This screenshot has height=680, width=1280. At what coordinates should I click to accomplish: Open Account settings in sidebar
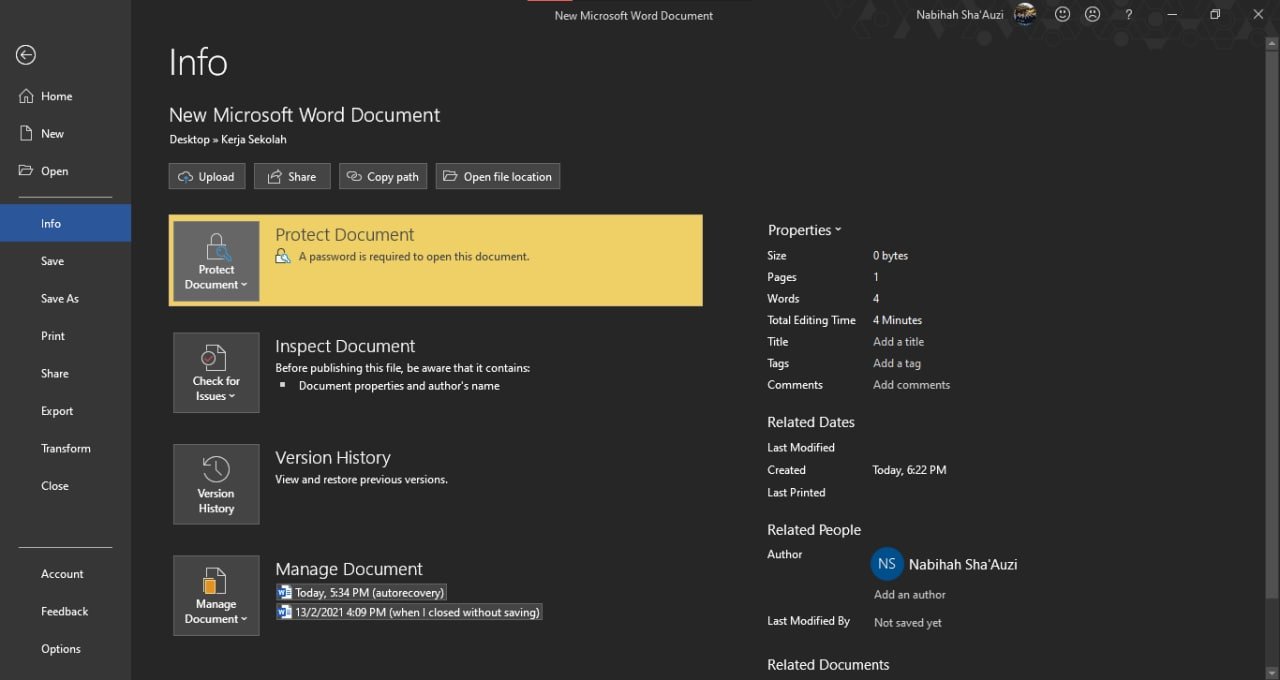click(x=65, y=574)
